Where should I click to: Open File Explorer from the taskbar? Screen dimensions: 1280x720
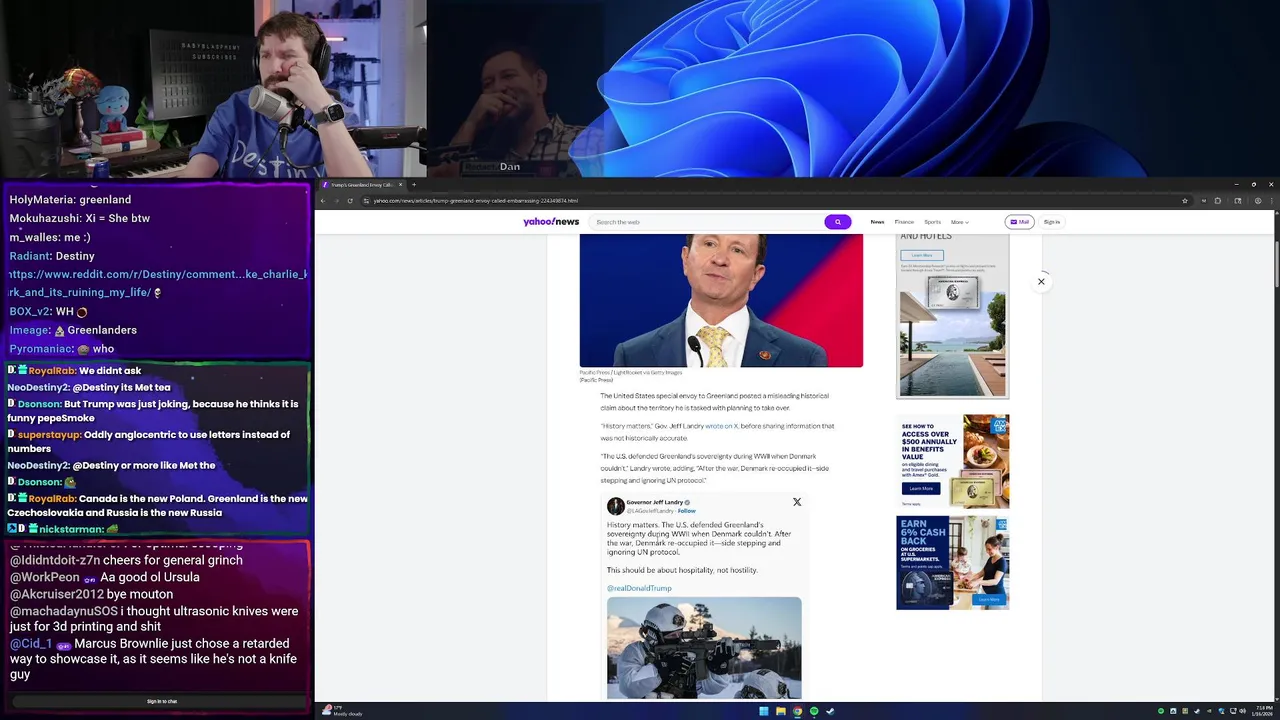[781, 711]
